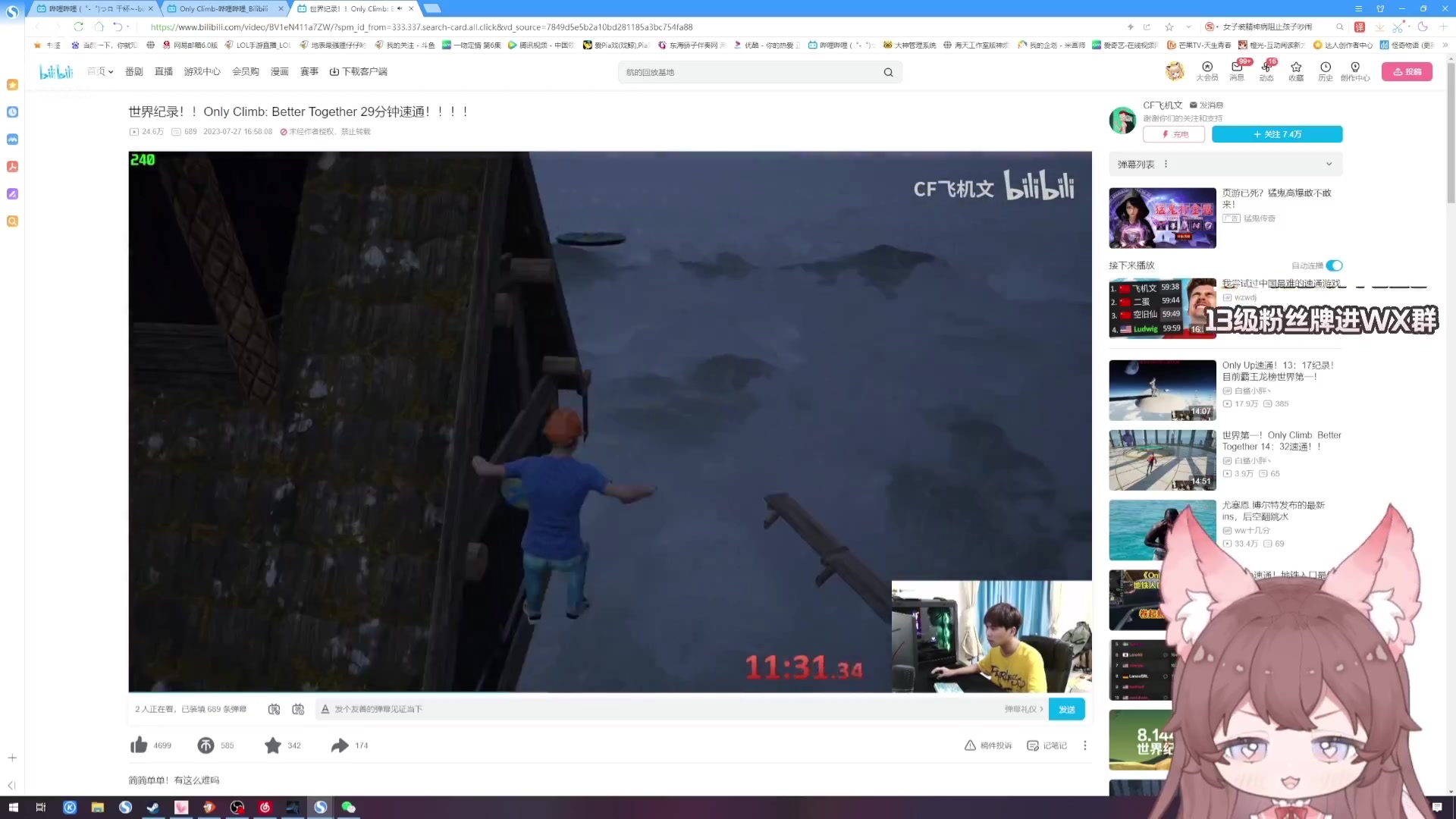Screen dimensions: 1456x819
Task: Open the browser translate icon
Action: click(x=1360, y=27)
